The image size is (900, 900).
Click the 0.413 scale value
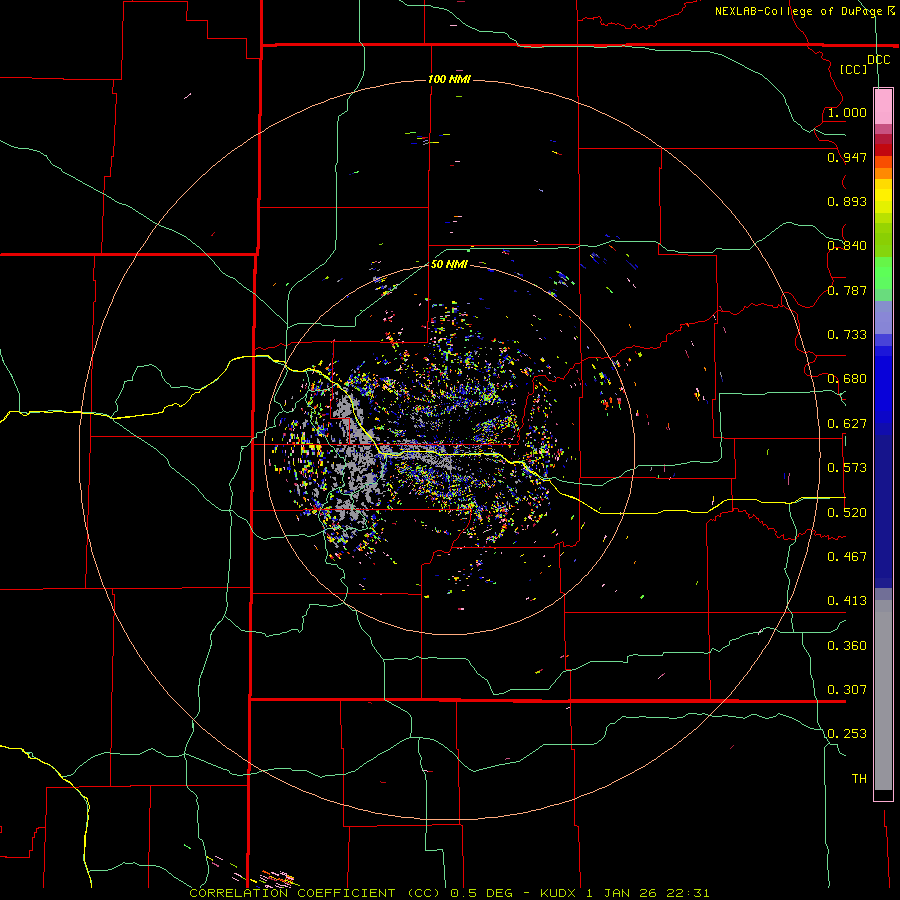coord(847,601)
